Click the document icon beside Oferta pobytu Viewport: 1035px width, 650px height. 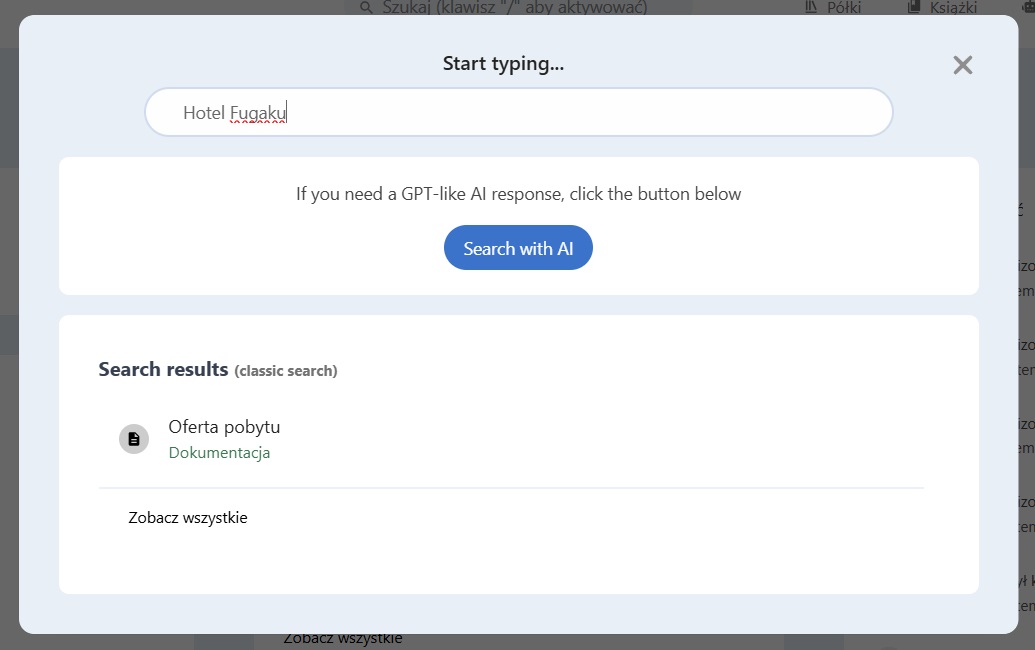134,439
